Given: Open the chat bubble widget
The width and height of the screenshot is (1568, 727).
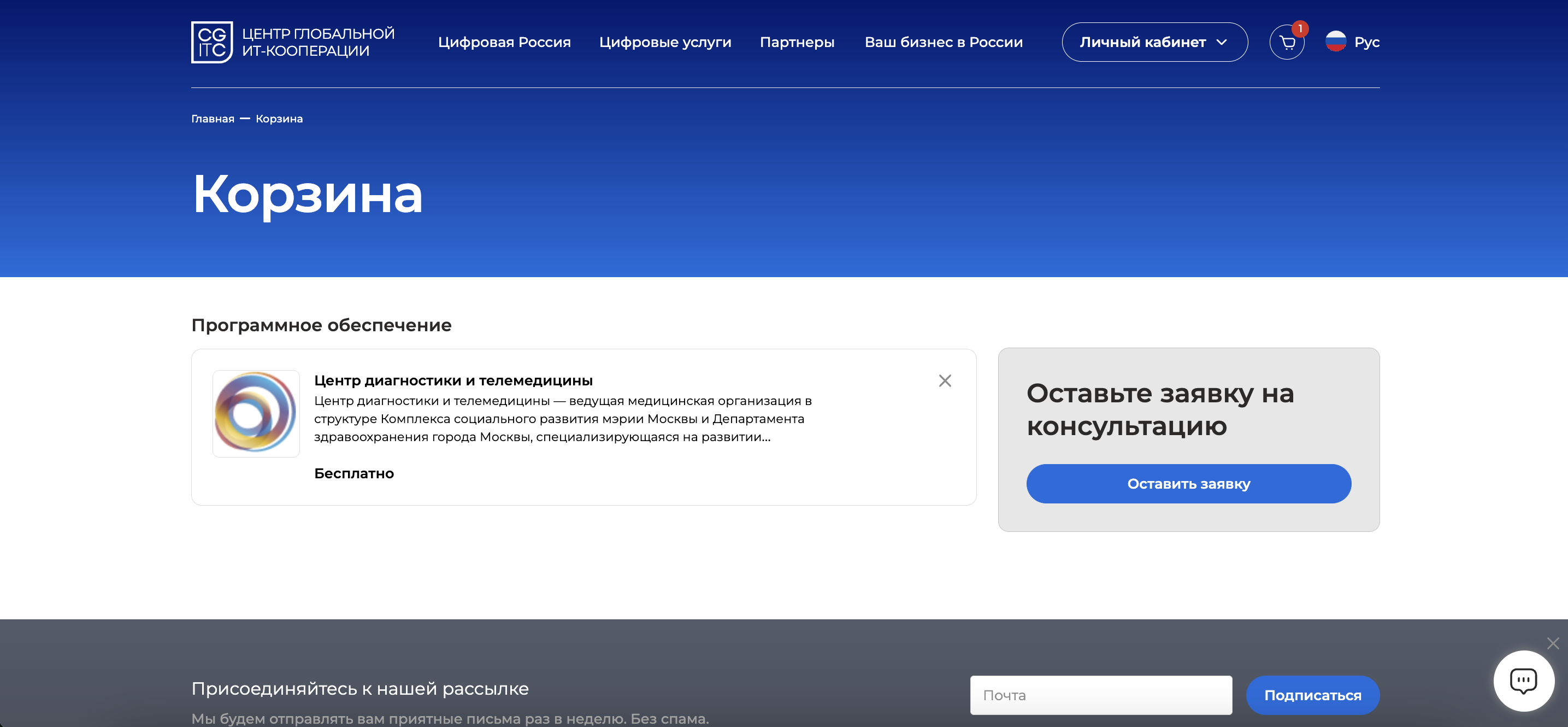Looking at the screenshot, I should [1524, 681].
